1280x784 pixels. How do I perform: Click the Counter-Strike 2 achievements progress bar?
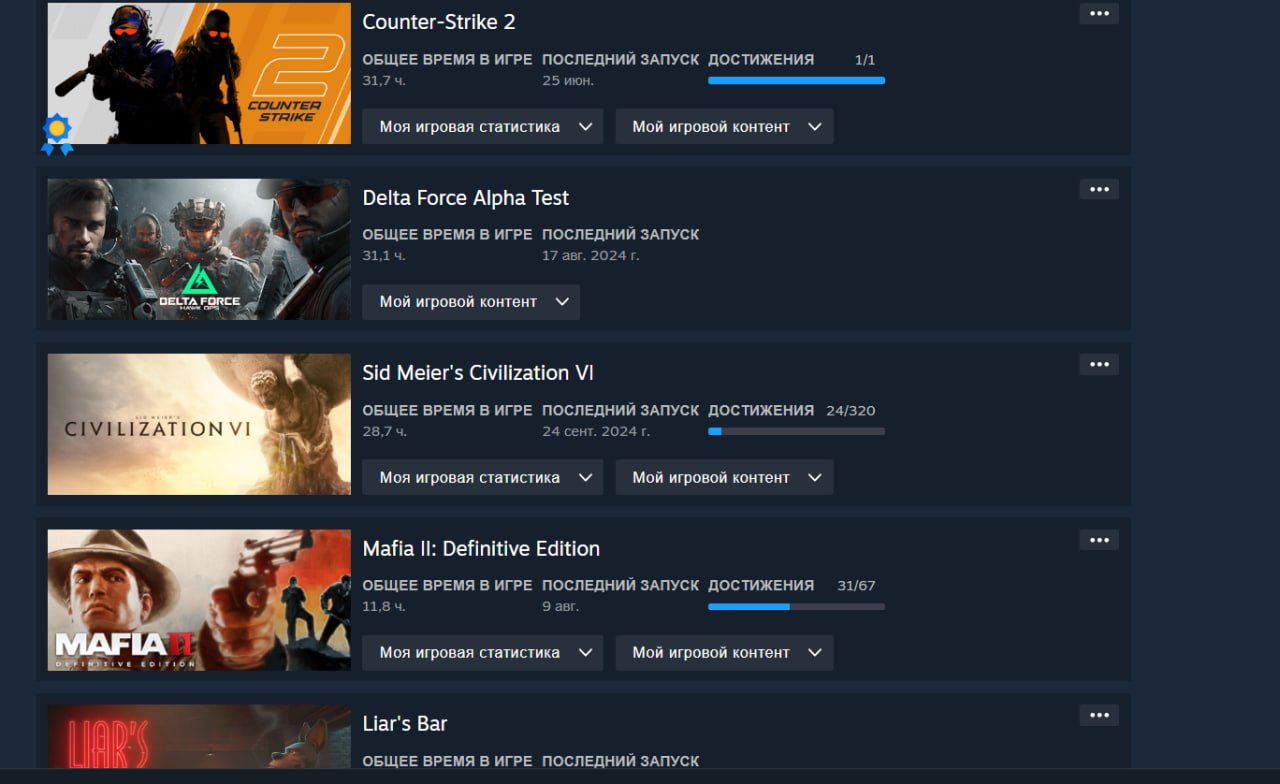(796, 80)
